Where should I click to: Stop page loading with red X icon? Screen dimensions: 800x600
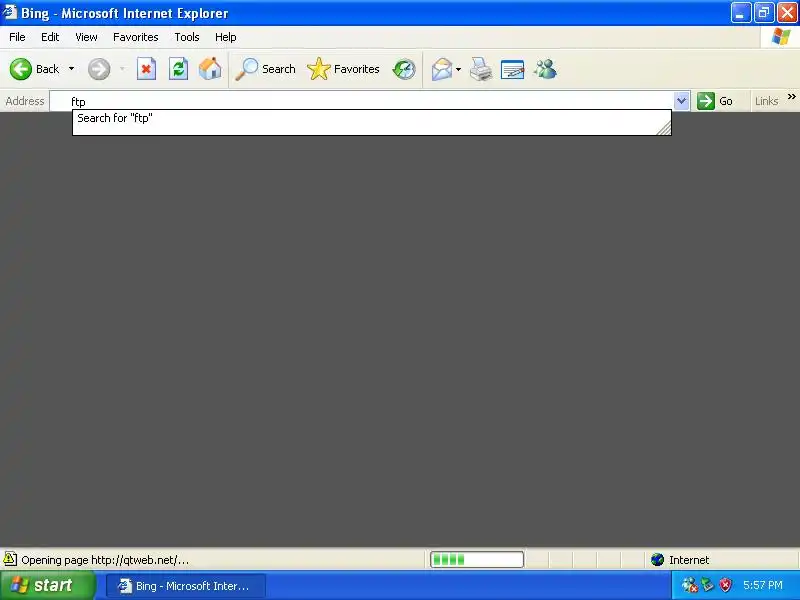click(x=146, y=69)
